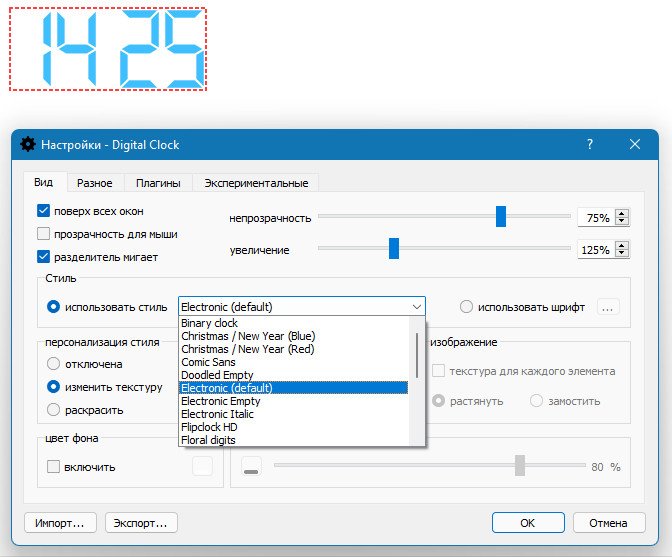The width and height of the screenshot is (672, 557).
Task: Choose Floral digits style
Action: tap(294, 440)
